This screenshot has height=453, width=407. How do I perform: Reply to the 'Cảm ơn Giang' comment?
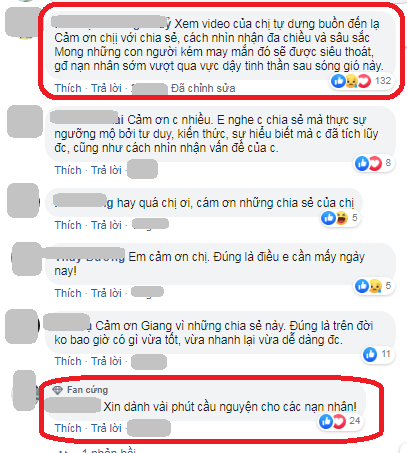(106, 361)
